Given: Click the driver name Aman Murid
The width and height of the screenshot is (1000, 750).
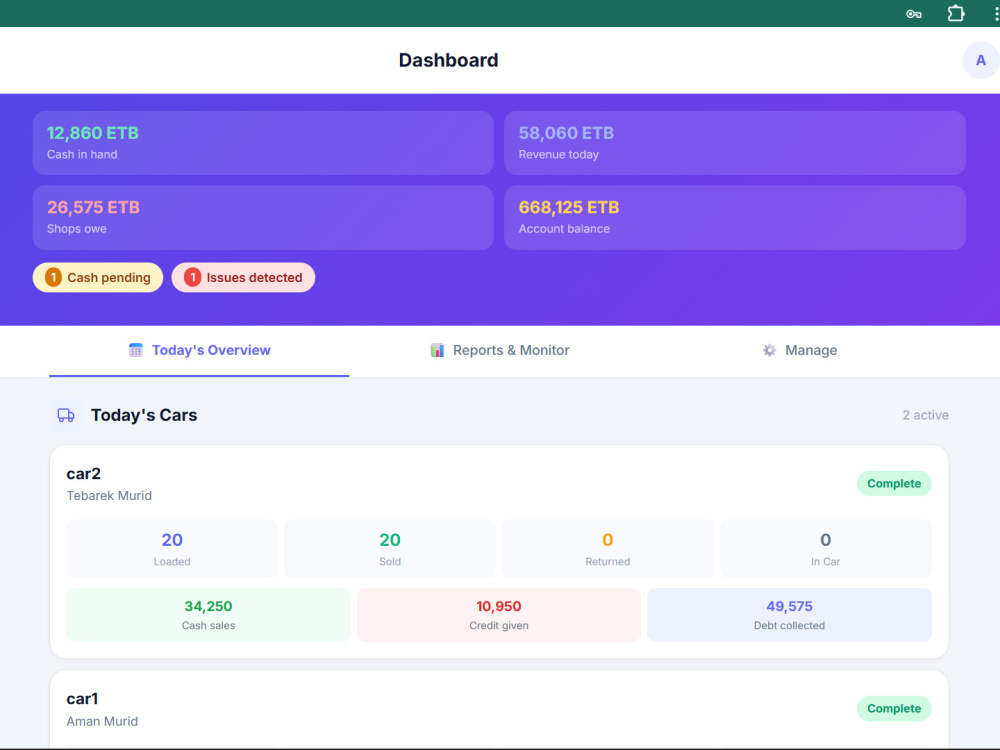Looking at the screenshot, I should coord(102,721).
